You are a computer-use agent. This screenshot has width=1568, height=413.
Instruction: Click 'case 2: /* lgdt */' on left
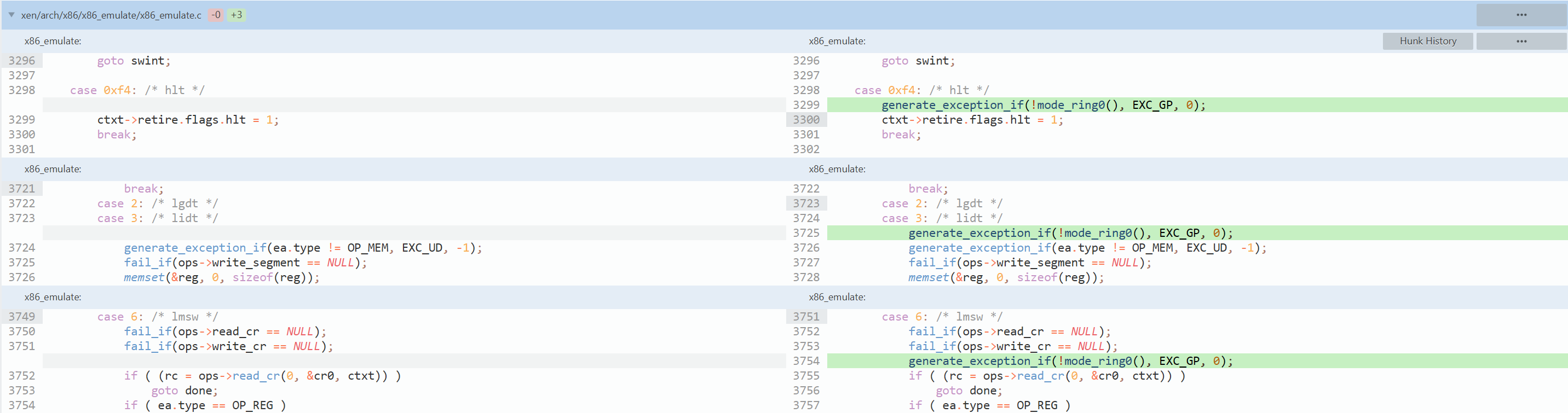(x=158, y=203)
